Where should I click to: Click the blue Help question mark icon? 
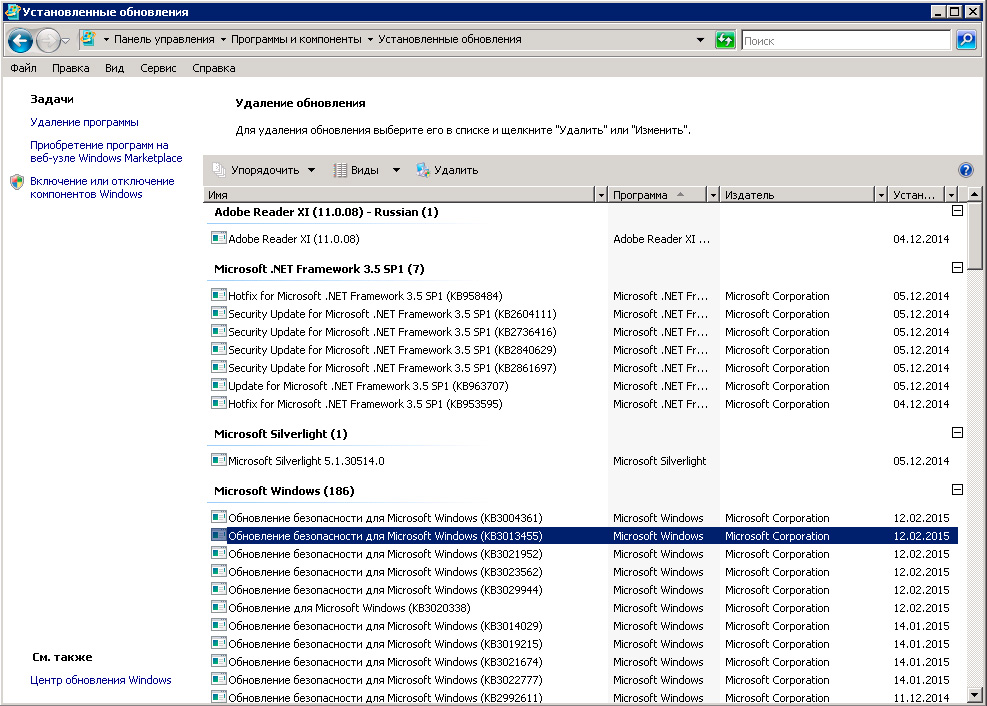[x=965, y=170]
